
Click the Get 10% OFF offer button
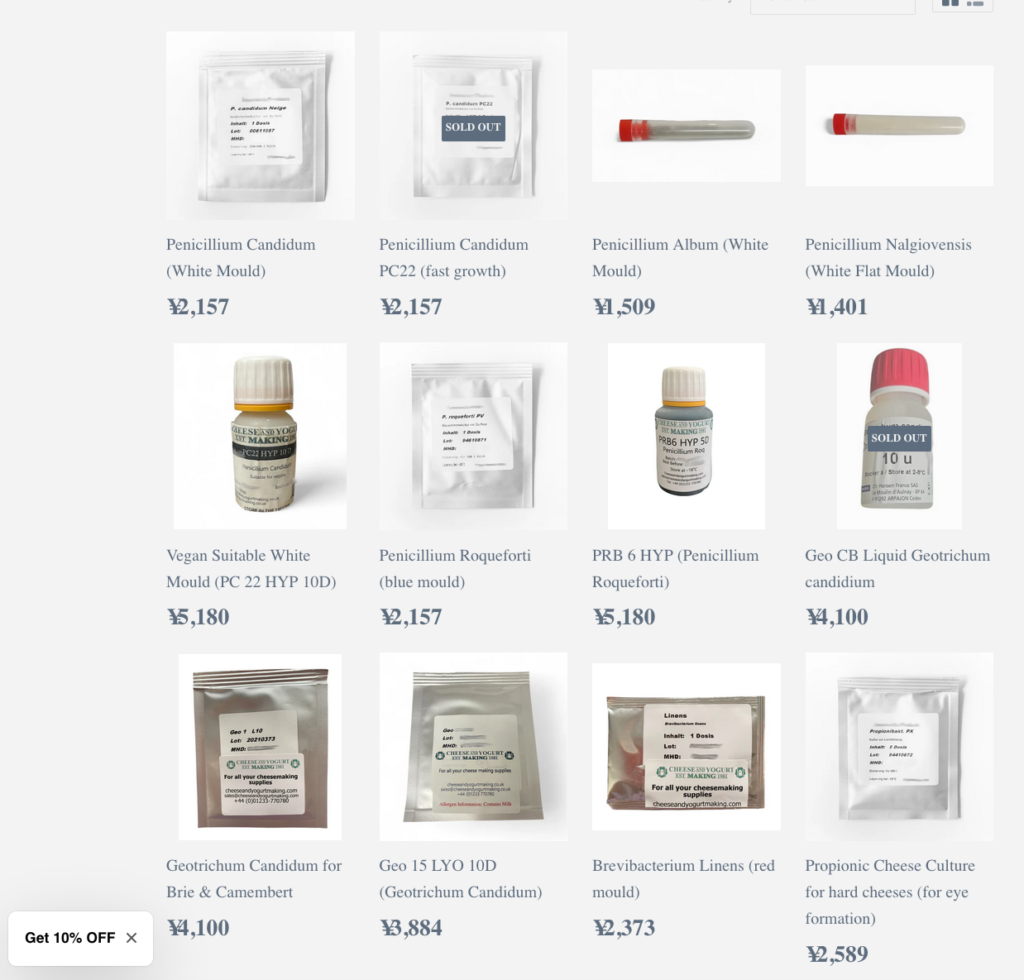tap(70, 938)
